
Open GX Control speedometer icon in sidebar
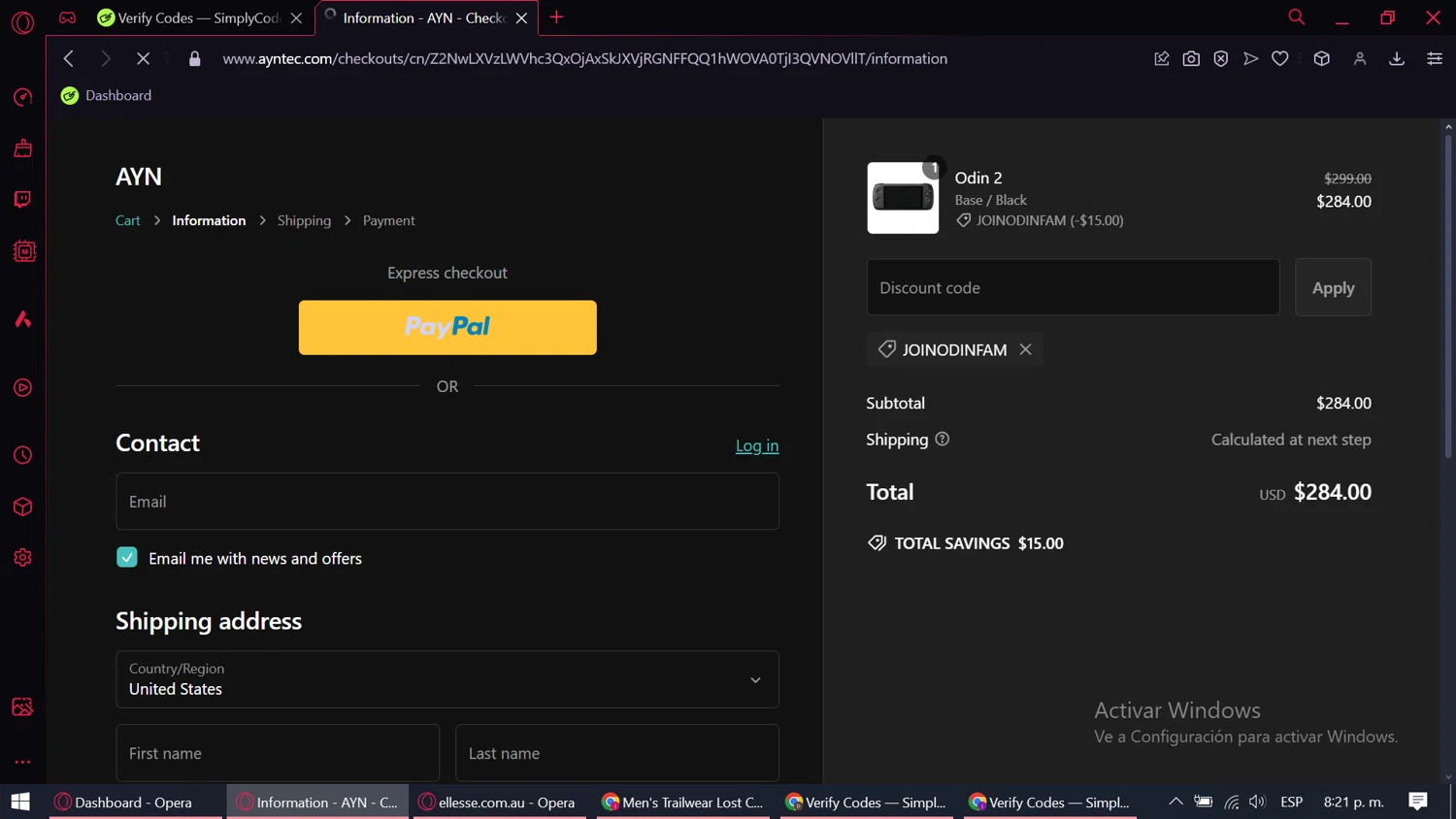coord(22,97)
